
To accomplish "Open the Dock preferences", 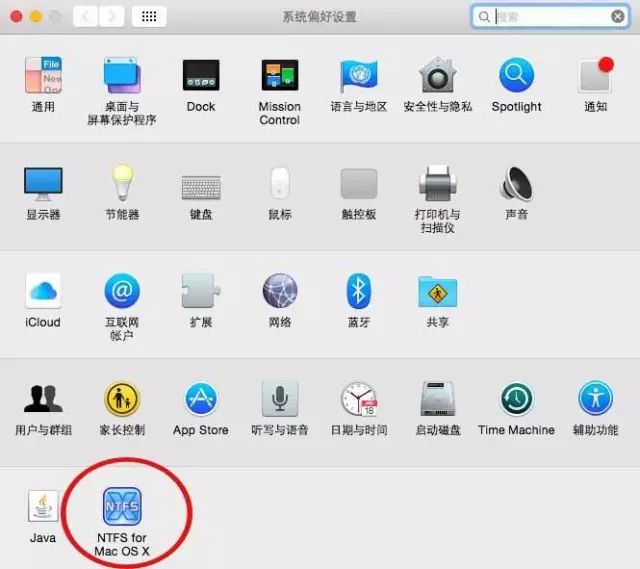I will coord(201,77).
